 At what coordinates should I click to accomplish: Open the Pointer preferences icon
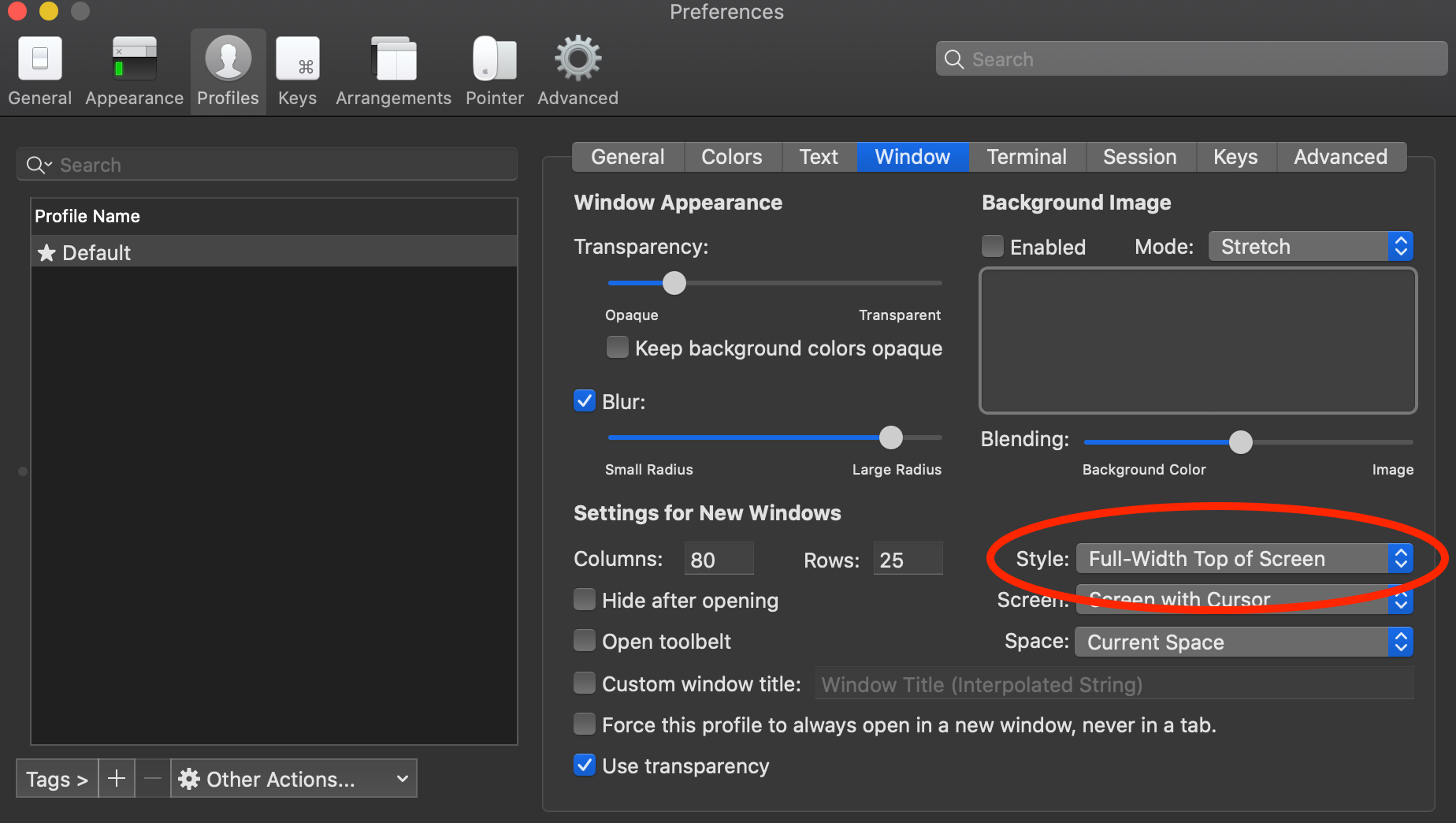click(x=494, y=60)
